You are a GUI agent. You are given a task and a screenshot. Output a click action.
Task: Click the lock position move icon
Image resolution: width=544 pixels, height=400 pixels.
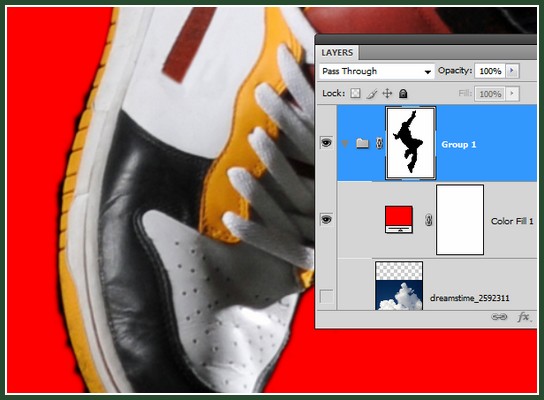(x=387, y=93)
